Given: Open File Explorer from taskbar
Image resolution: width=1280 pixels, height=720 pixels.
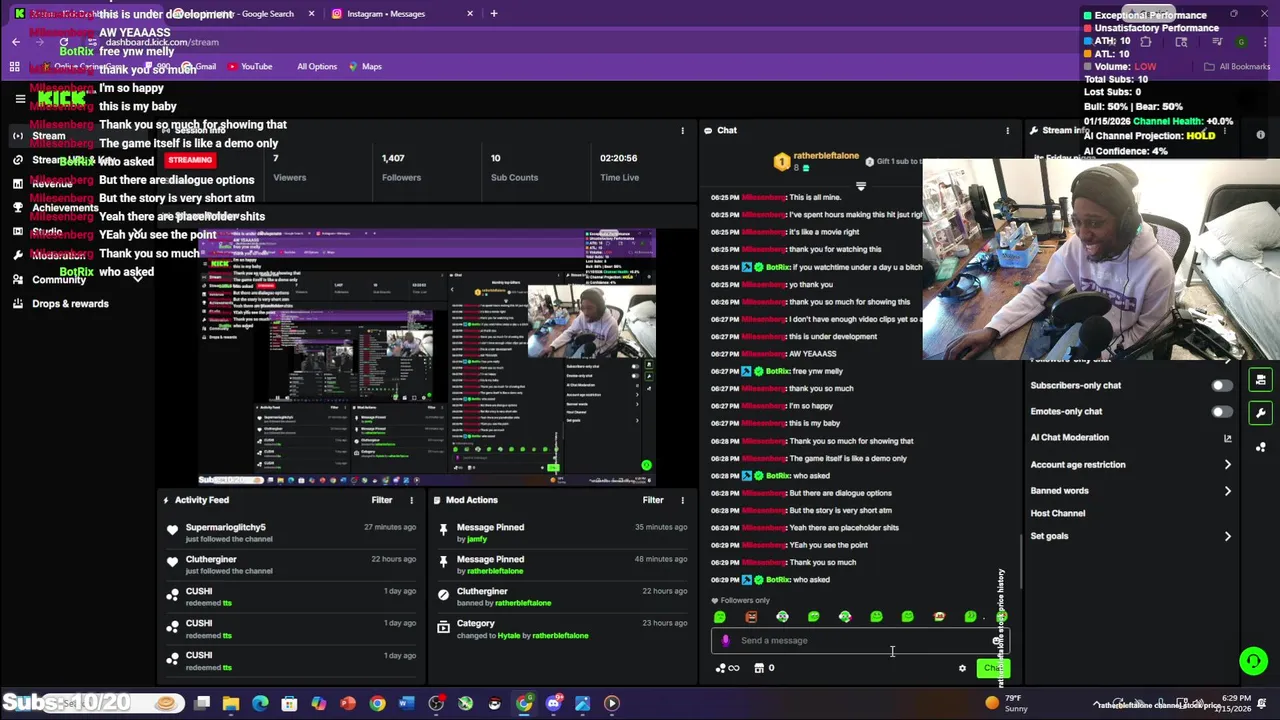Looking at the screenshot, I should pyautogui.click(x=231, y=703).
